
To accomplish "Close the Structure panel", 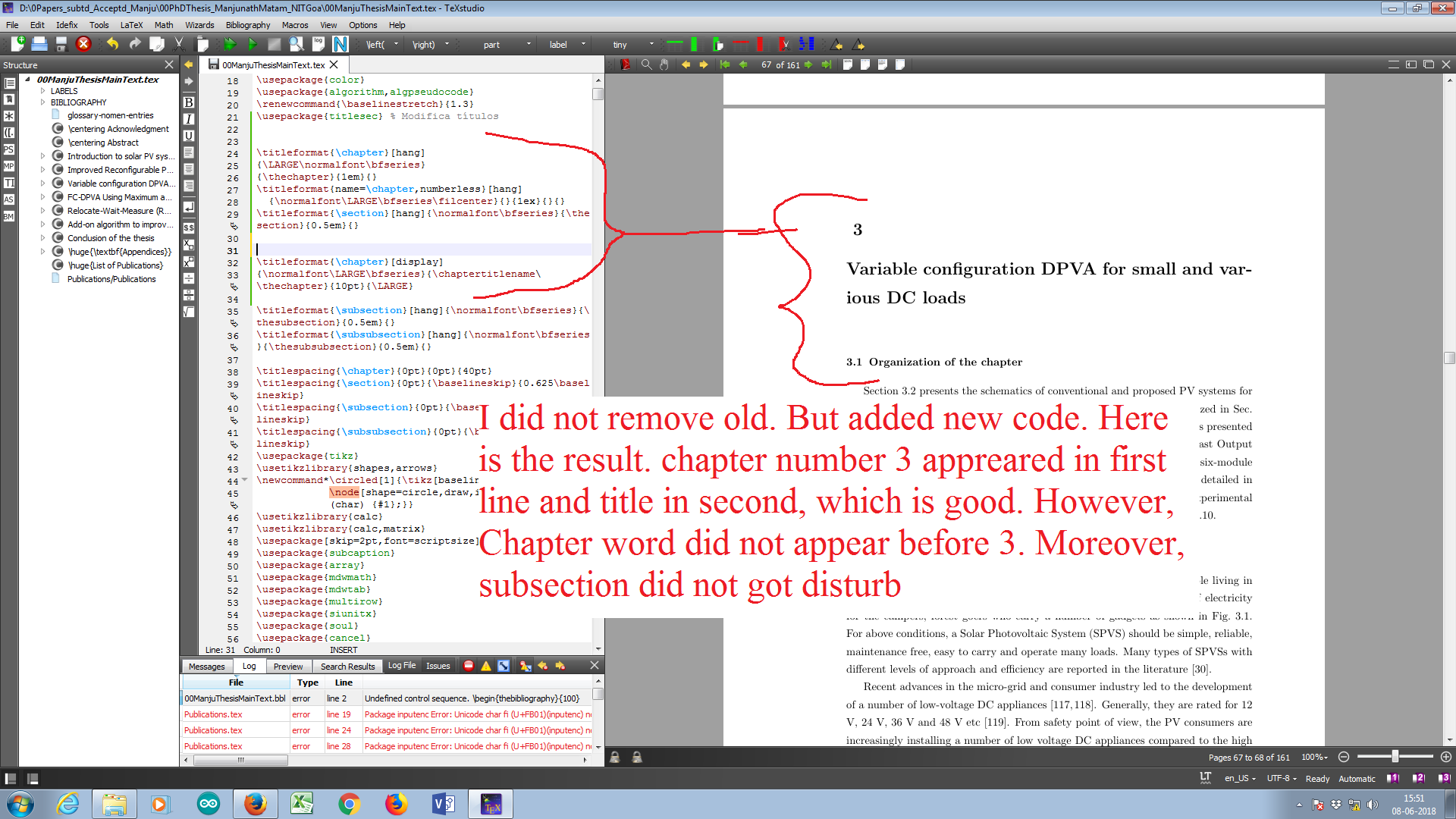I will [x=169, y=64].
